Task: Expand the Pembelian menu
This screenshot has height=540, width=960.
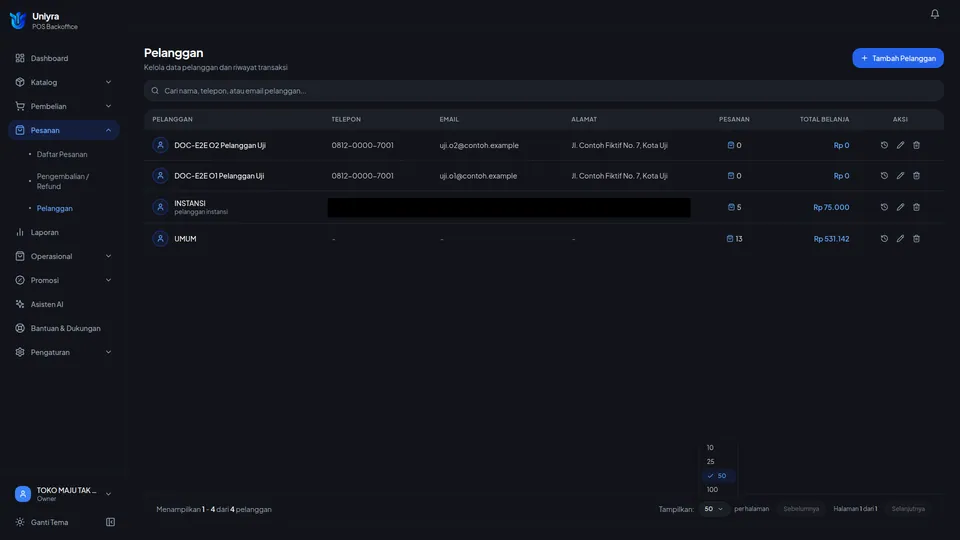Action: point(64,106)
